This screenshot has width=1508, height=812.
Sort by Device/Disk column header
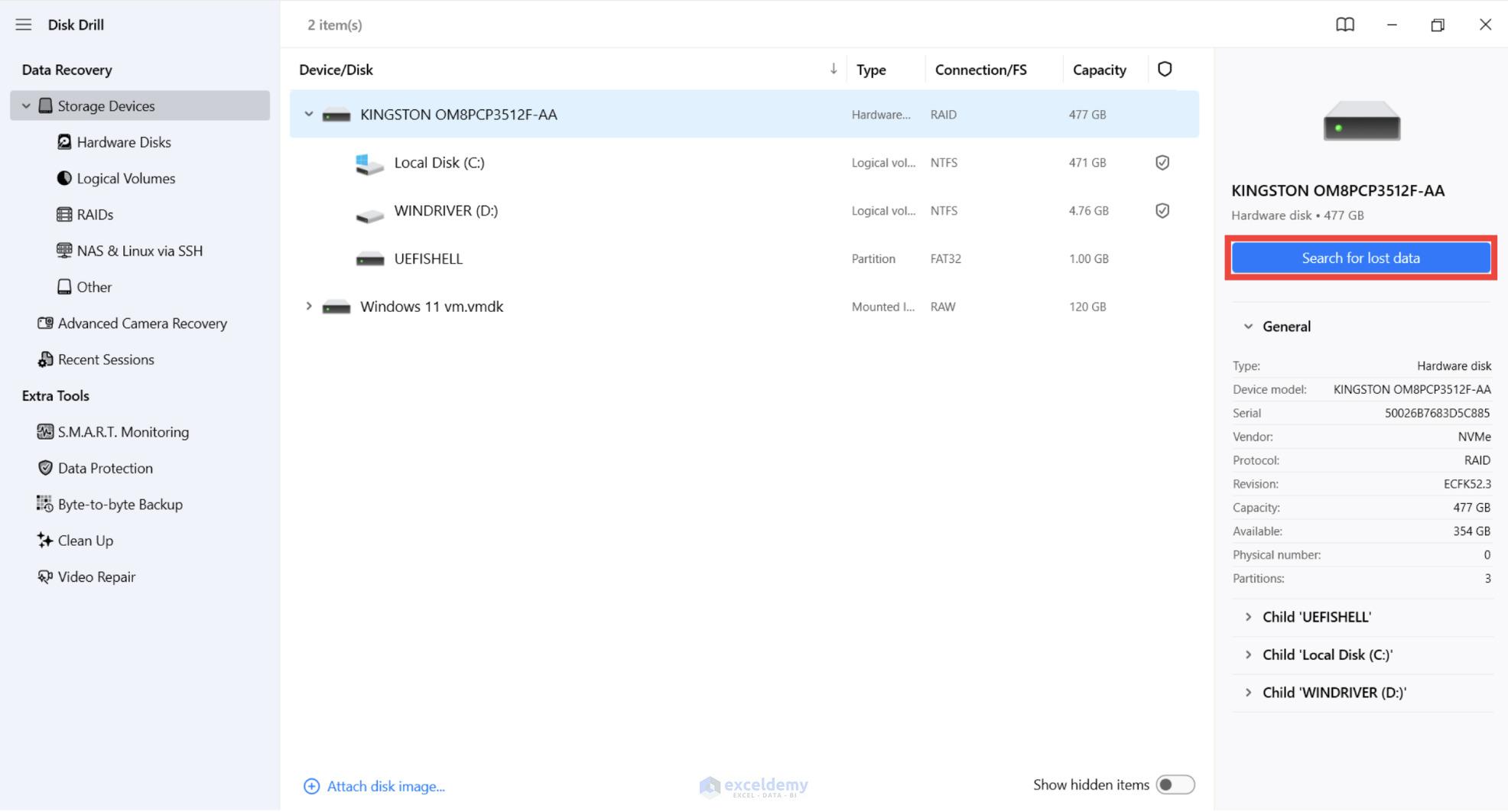[336, 70]
